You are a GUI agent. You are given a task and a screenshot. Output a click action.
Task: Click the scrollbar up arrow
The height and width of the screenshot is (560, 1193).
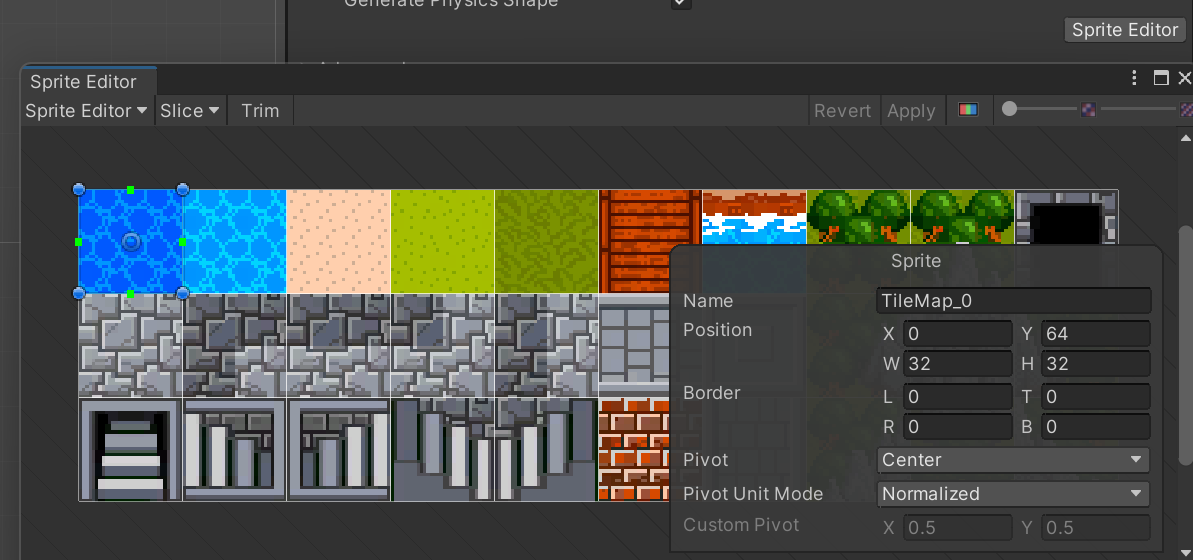click(x=1185, y=138)
